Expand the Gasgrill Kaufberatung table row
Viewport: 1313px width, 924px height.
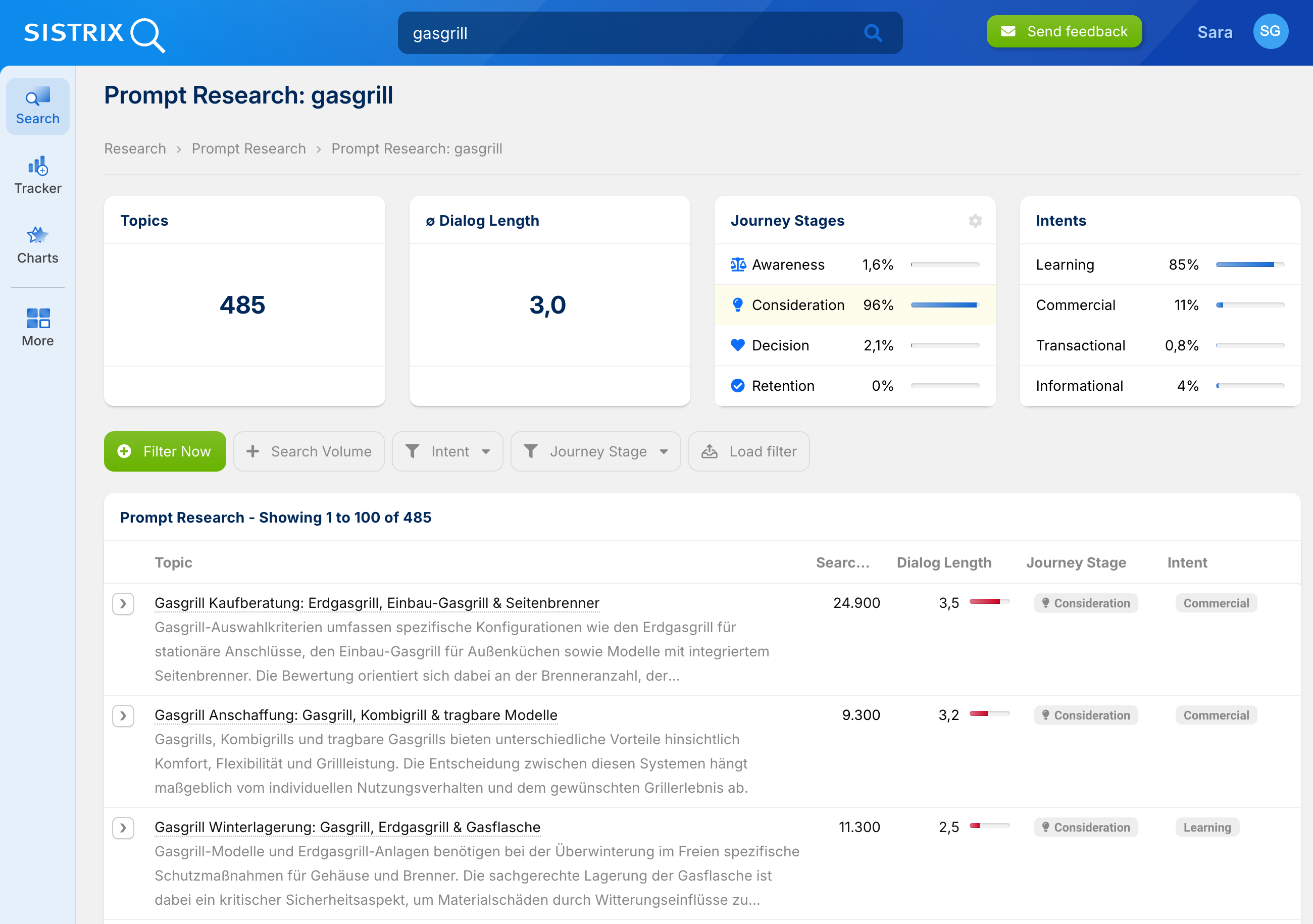click(x=123, y=604)
